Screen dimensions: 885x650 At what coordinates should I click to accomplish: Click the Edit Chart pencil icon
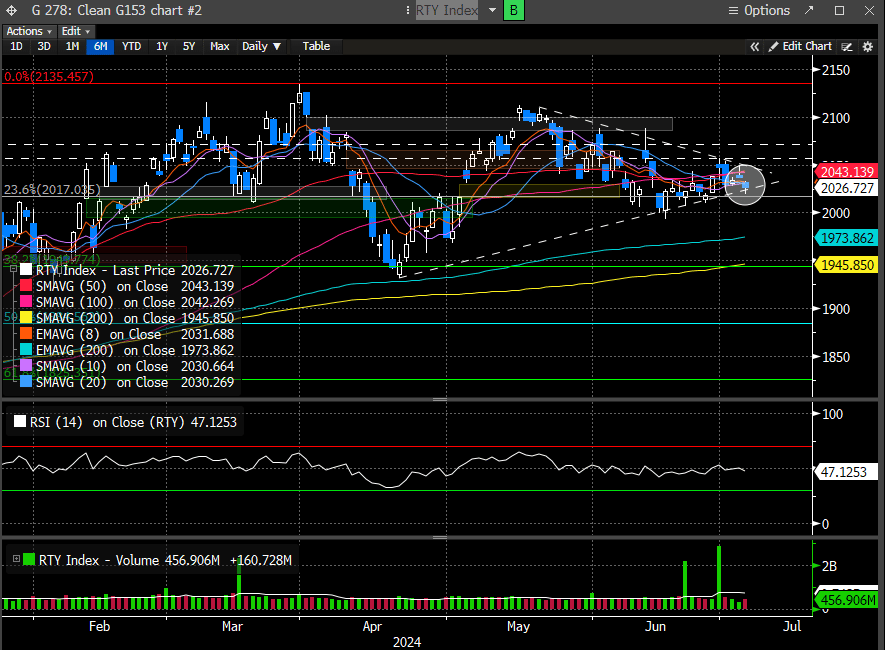point(773,47)
